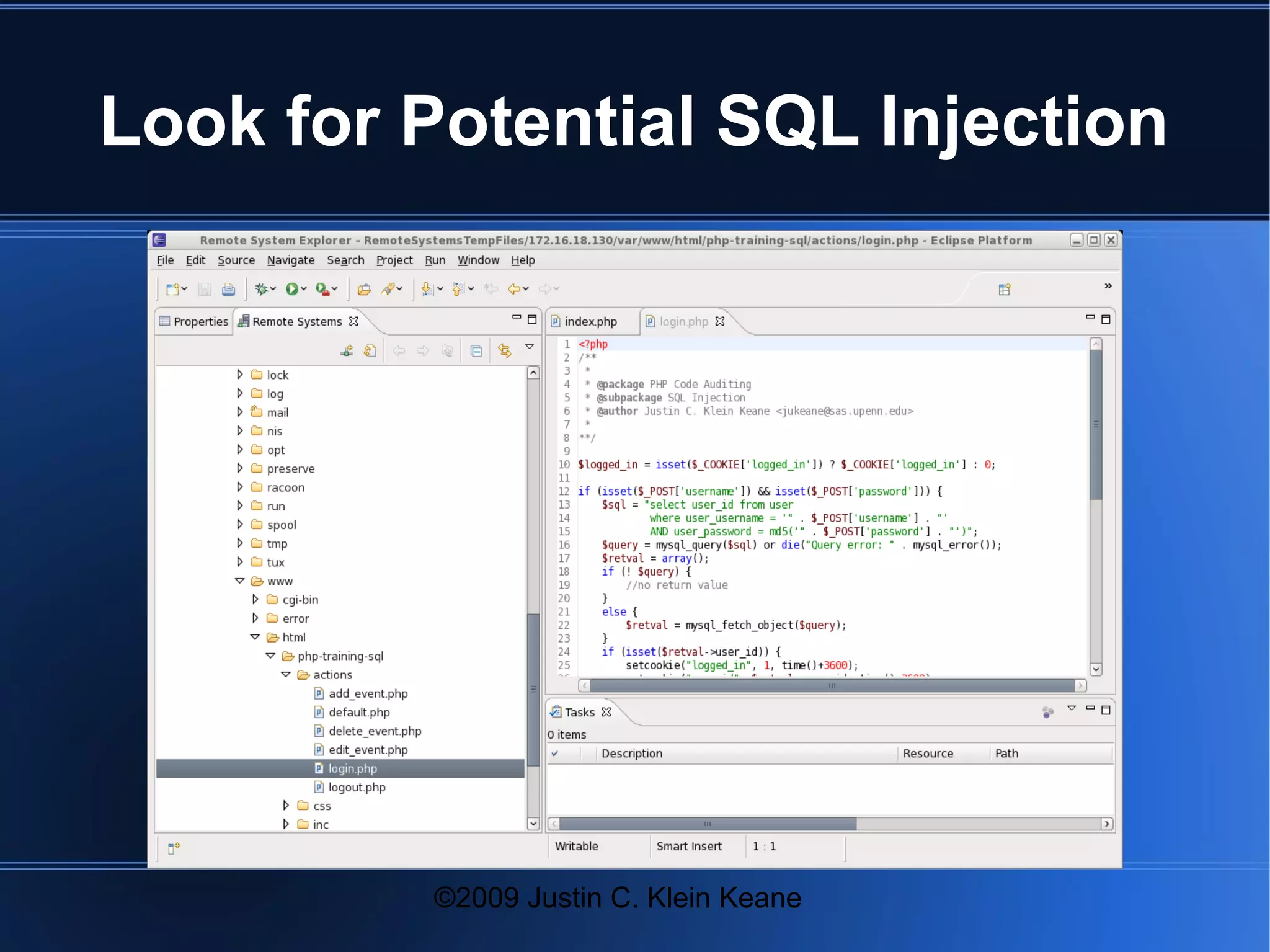Open the Source menu

[236, 260]
